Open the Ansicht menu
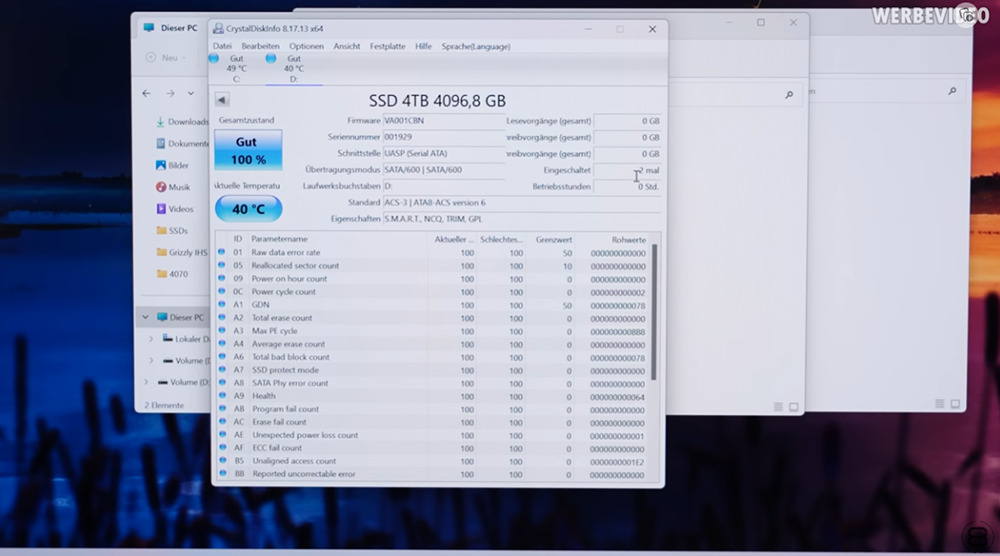The width and height of the screenshot is (1000, 556). 346,46
